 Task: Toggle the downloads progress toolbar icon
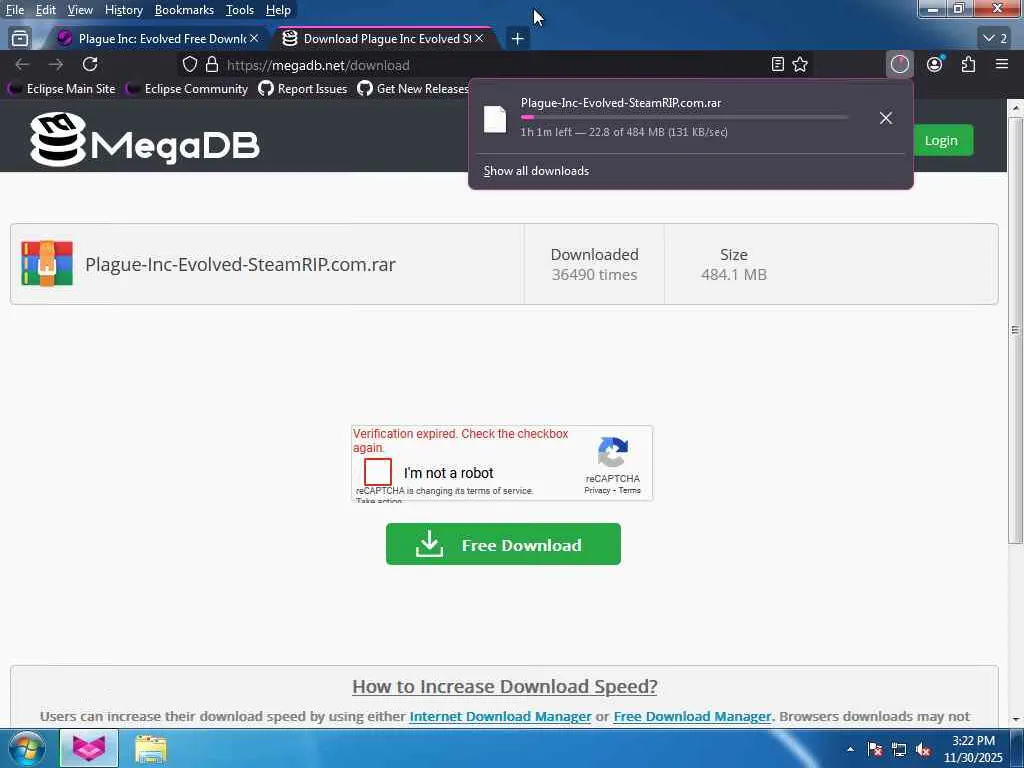(899, 64)
